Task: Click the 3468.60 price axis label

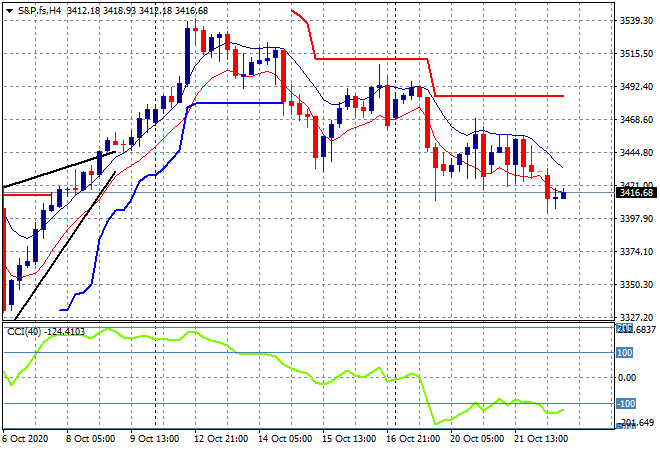Action: pos(636,120)
